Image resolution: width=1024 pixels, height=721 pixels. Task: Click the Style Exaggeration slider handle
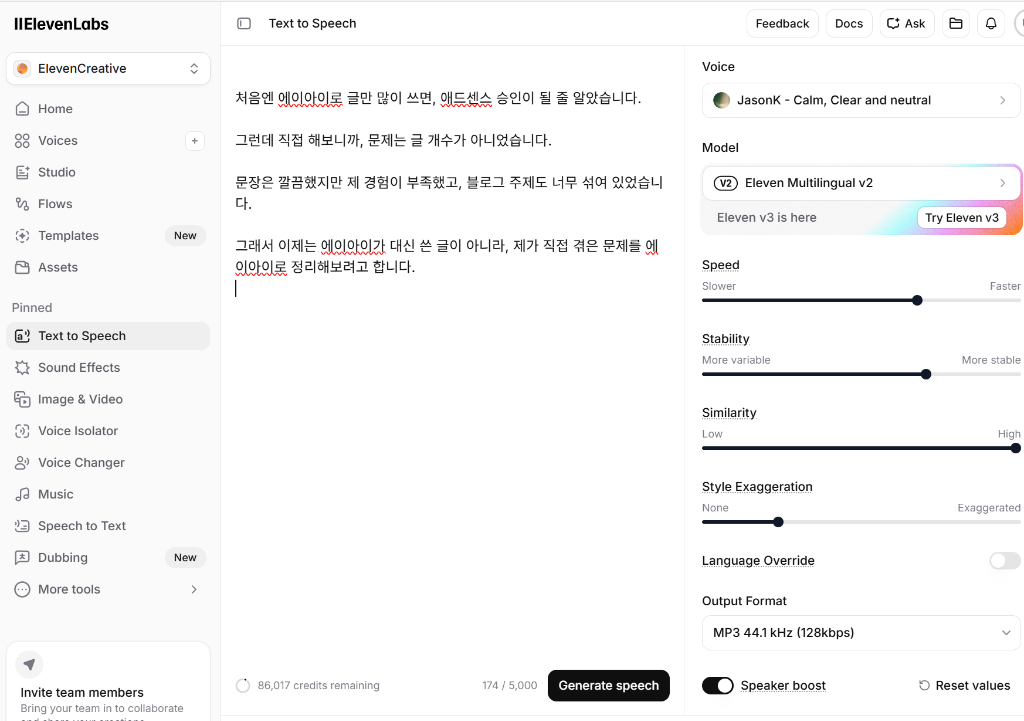click(778, 522)
